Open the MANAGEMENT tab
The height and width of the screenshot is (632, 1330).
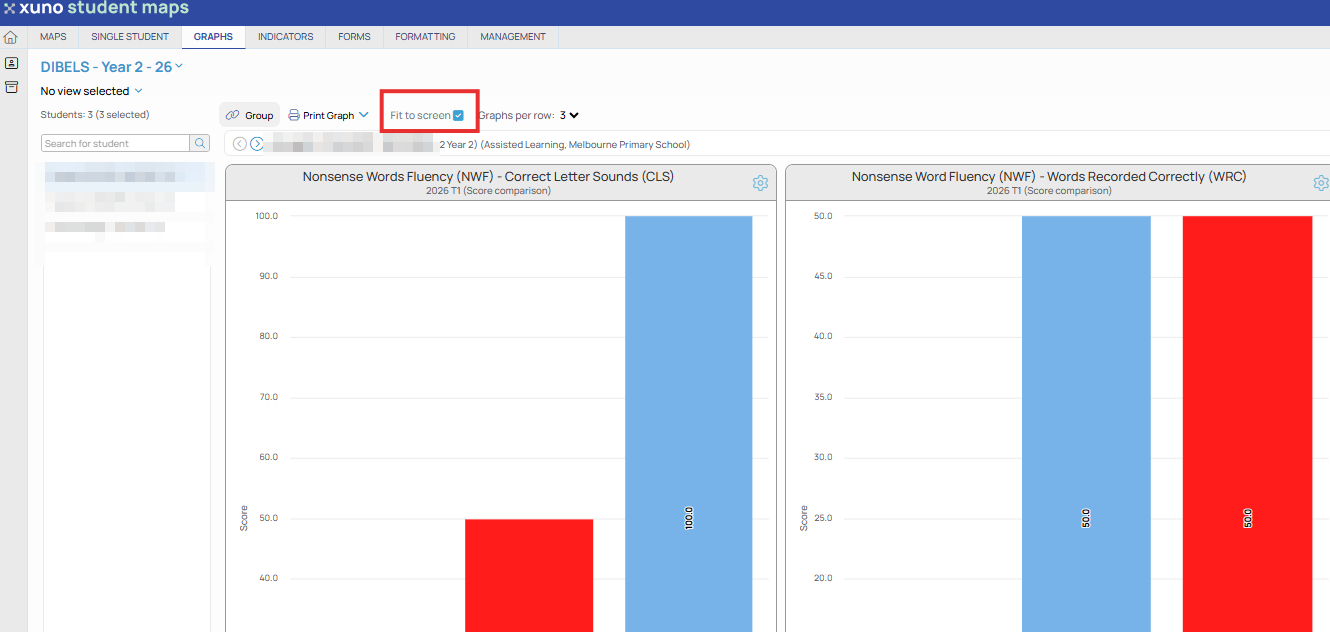click(513, 37)
